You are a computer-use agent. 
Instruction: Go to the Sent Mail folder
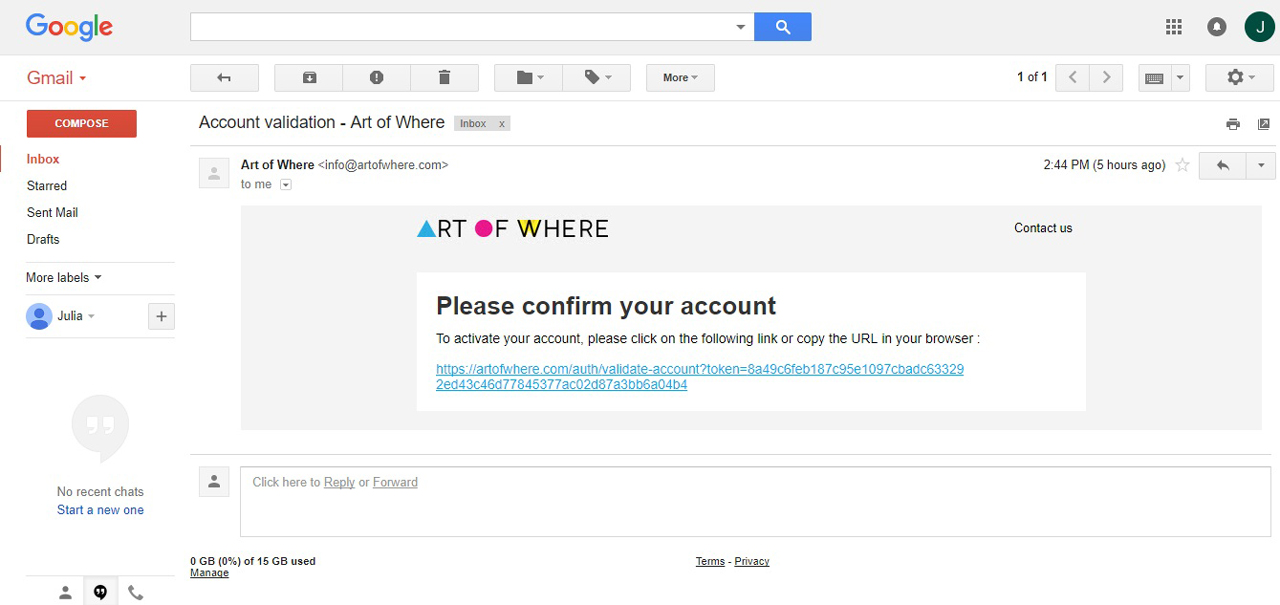point(52,213)
